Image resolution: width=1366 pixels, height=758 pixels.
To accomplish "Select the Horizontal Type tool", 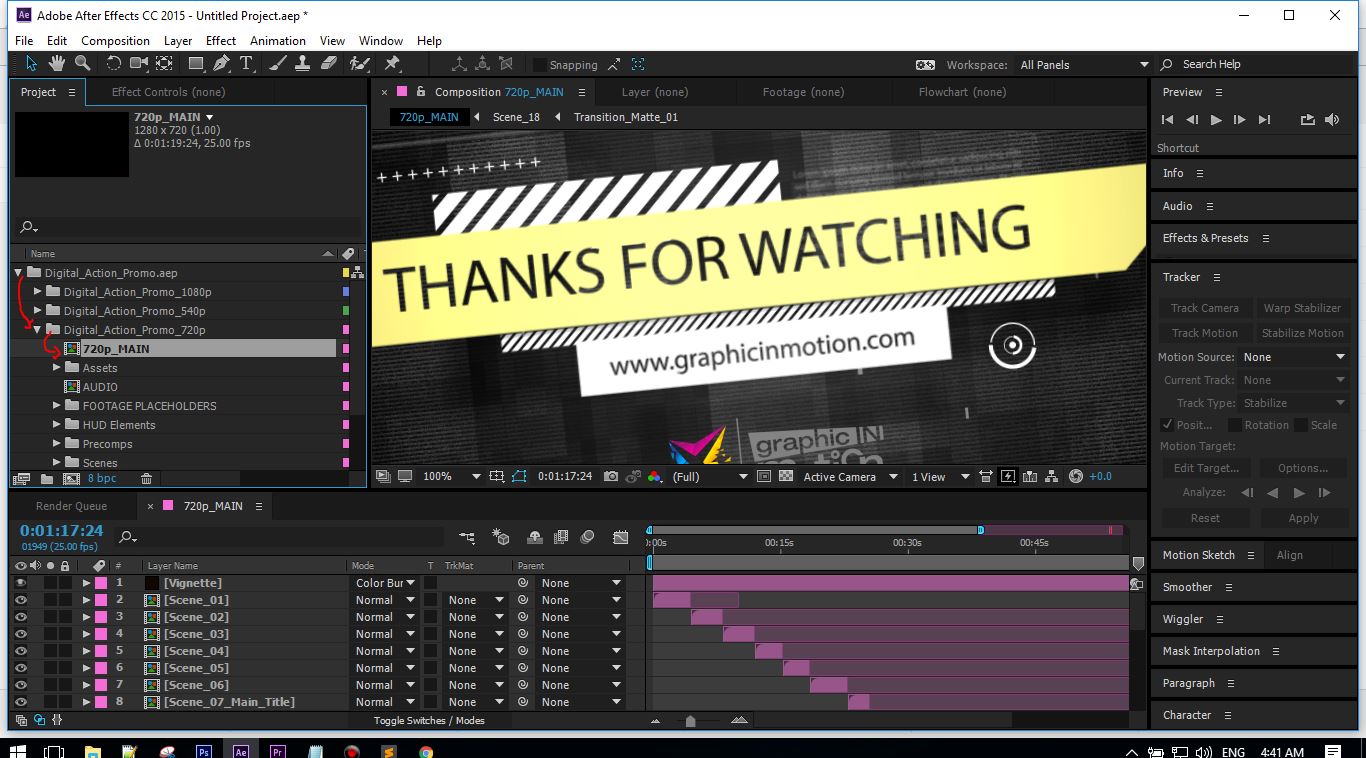I will click(x=246, y=63).
